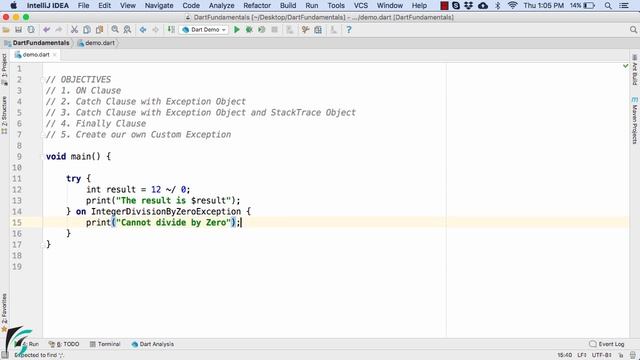This screenshot has width=640, height=360.
Task: Toggle the 2: Favorites tool window
Action: point(4,312)
